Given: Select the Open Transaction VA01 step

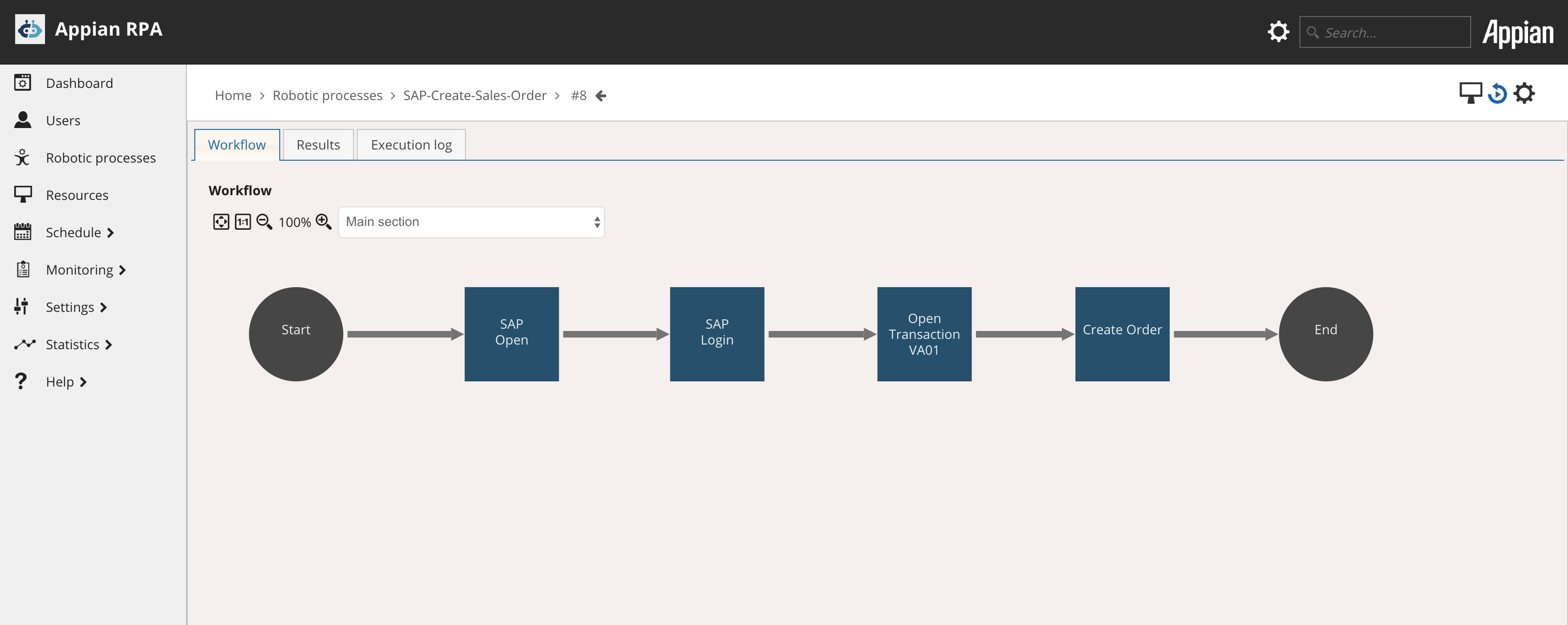Looking at the screenshot, I should 924,334.
